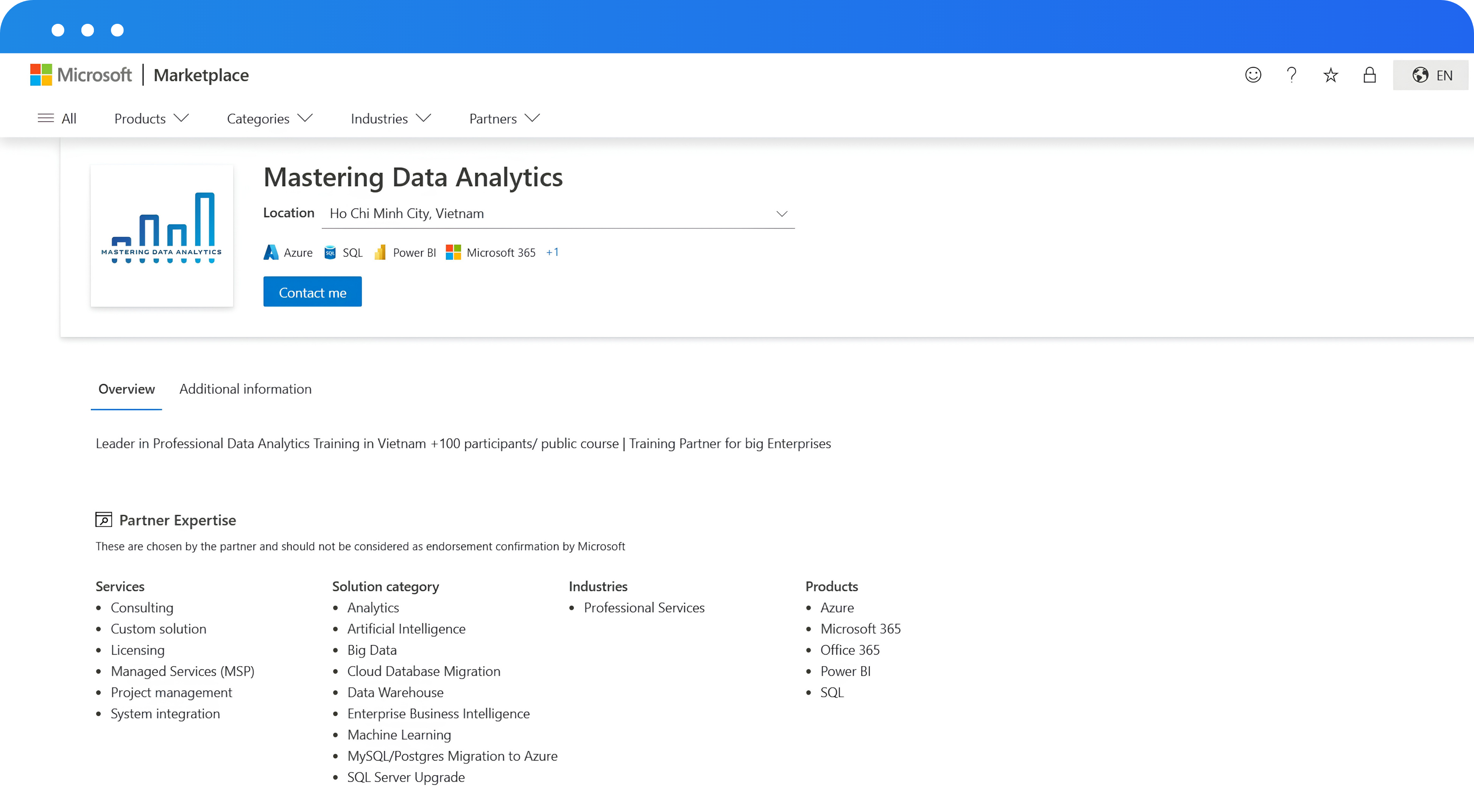Expand the Products dropdown menu
Screen dimensions: 1474x812
click(x=151, y=118)
